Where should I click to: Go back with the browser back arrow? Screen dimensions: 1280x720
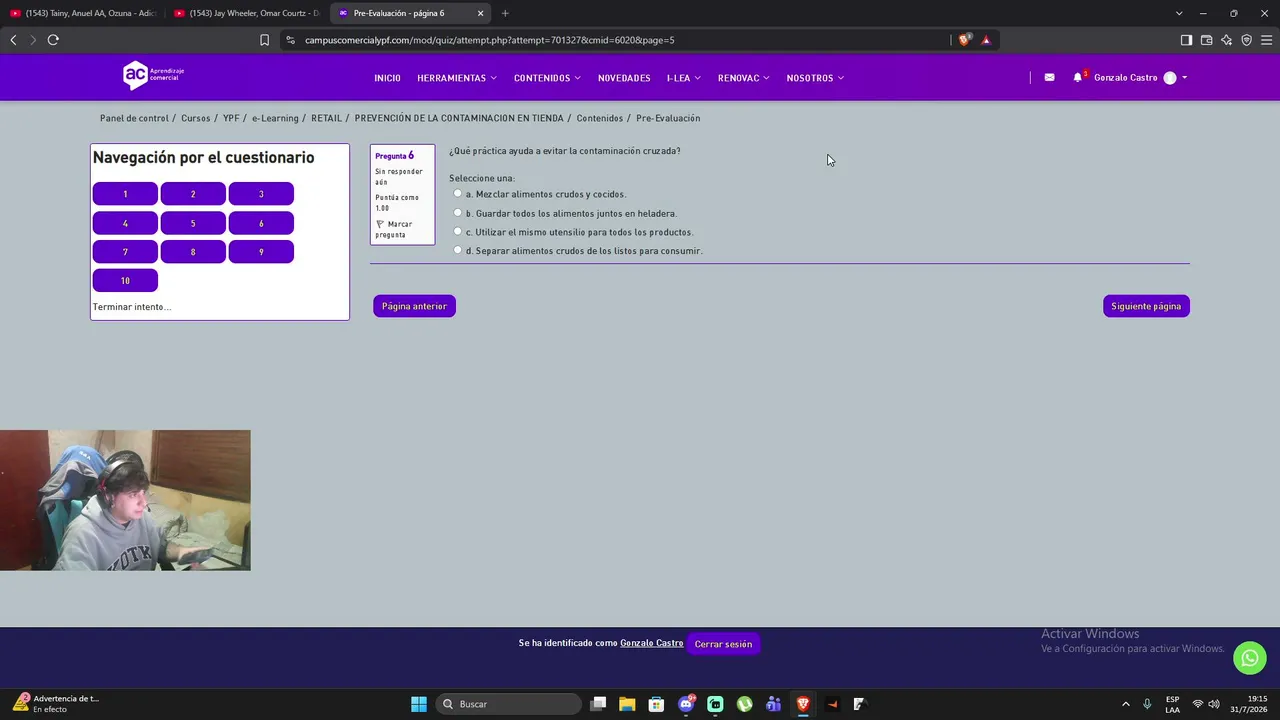[x=13, y=40]
